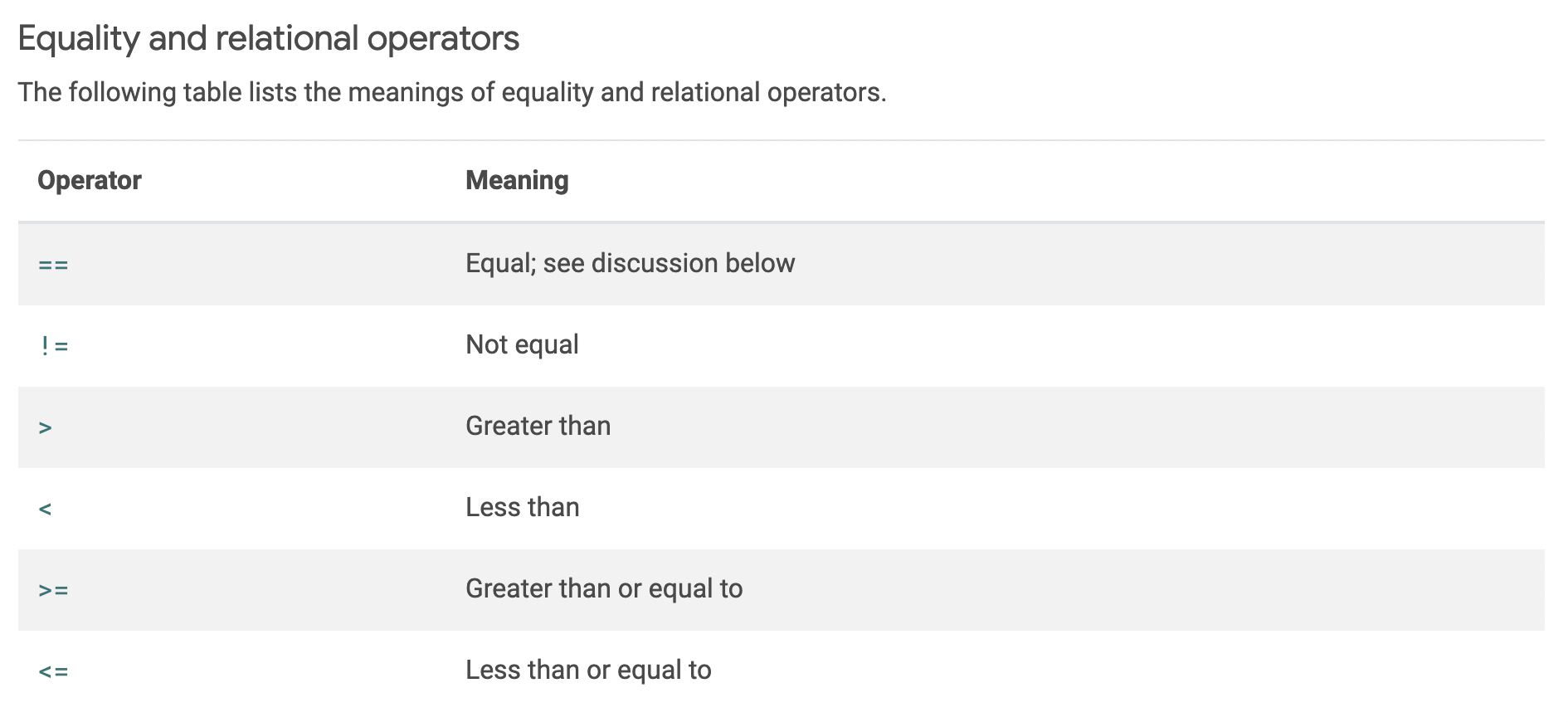Click the > operator symbol

coord(46,427)
